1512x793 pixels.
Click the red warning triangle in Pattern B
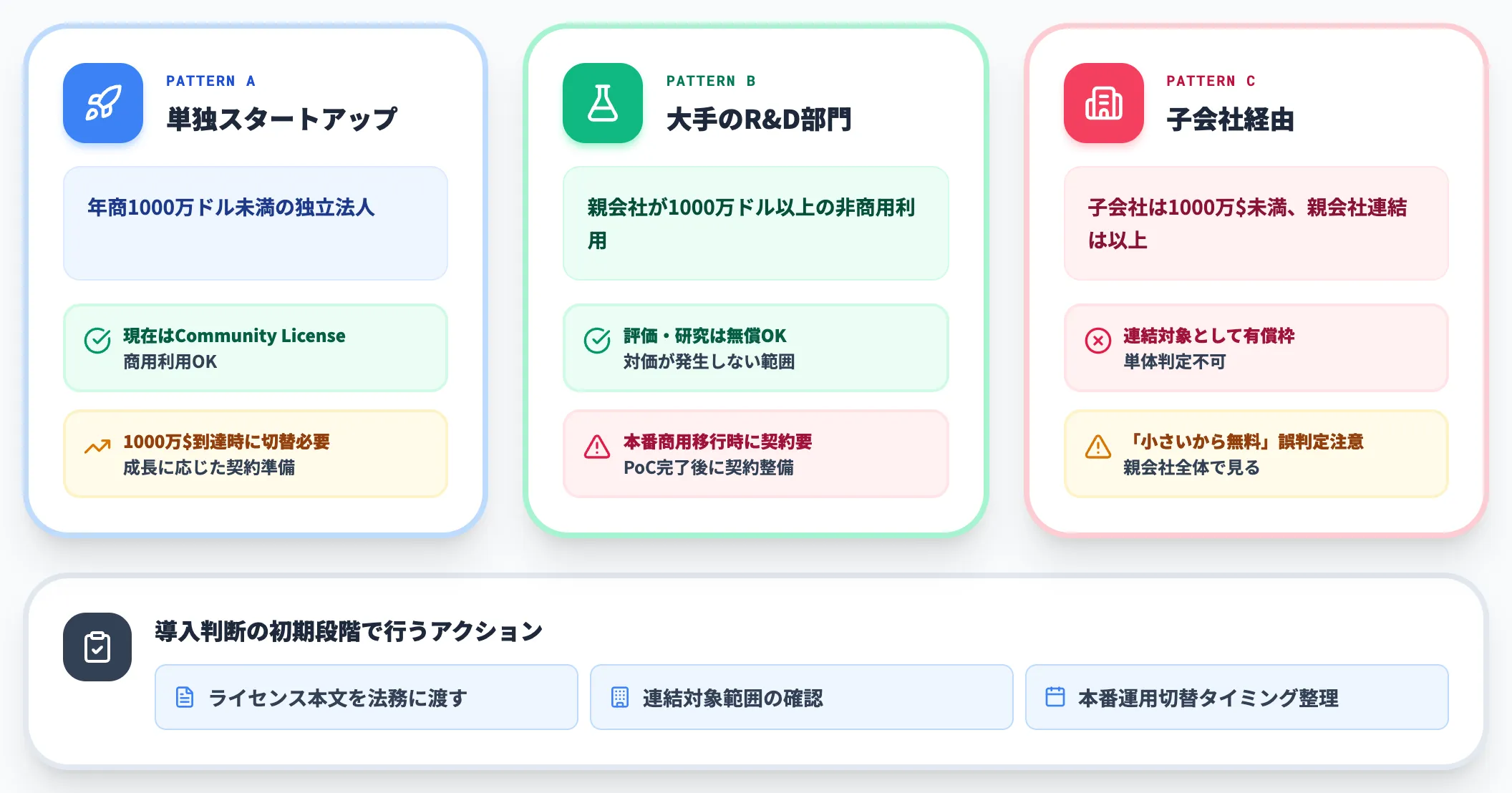[x=597, y=447]
